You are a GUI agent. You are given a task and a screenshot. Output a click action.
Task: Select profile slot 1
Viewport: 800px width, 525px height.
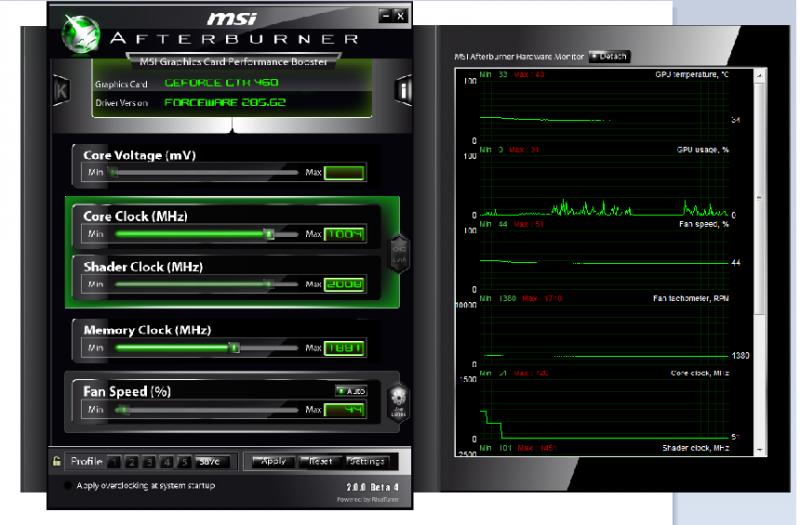[x=114, y=462]
